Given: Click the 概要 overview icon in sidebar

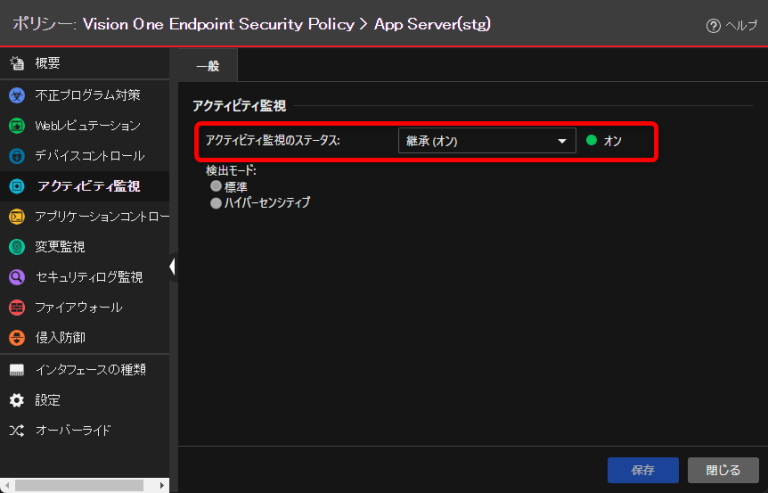Looking at the screenshot, I should pyautogui.click(x=17, y=63).
